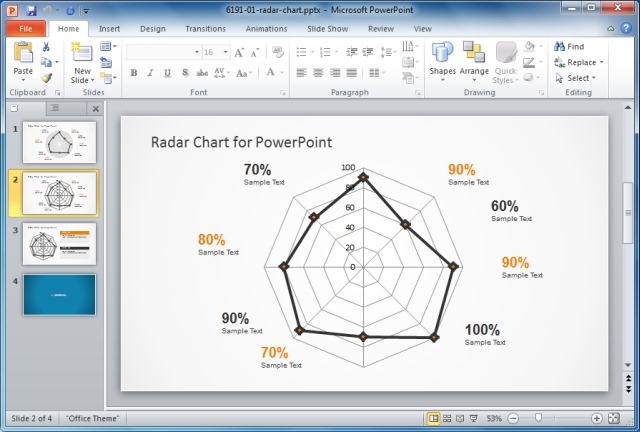
Task: Click the zoom in plus button
Action: click(x=596, y=418)
